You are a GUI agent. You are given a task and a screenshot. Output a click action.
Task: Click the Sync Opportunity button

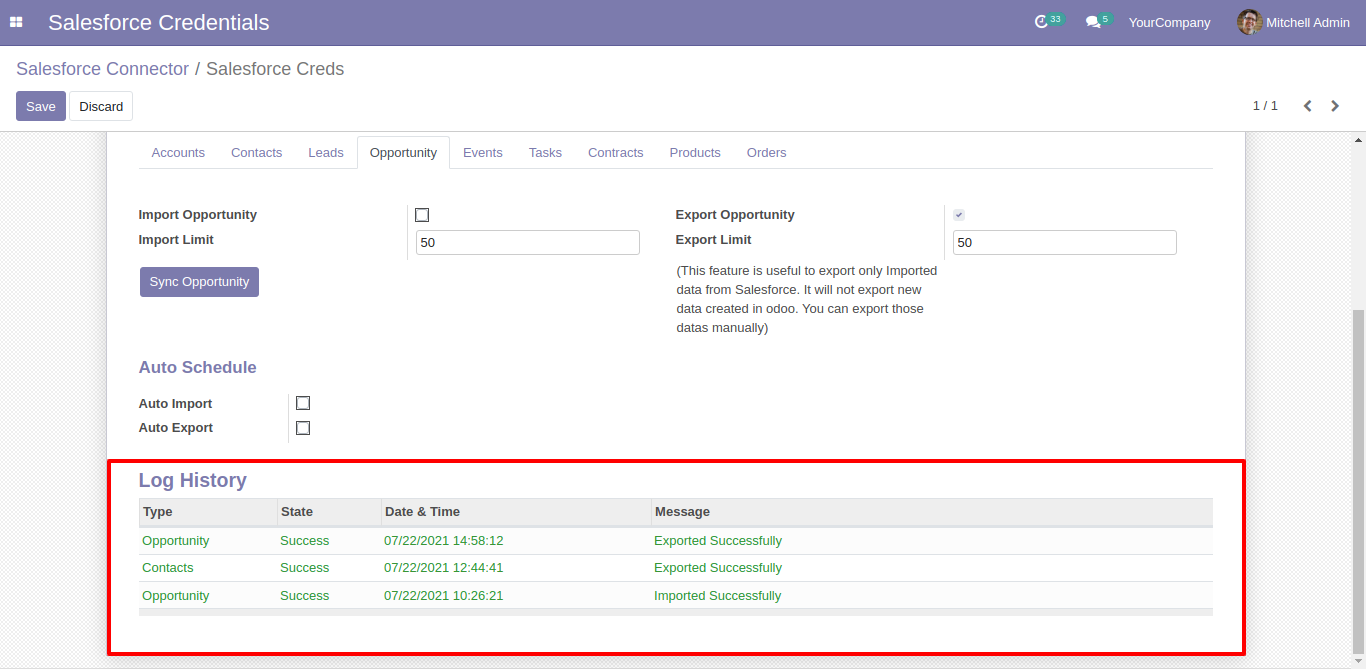point(199,282)
